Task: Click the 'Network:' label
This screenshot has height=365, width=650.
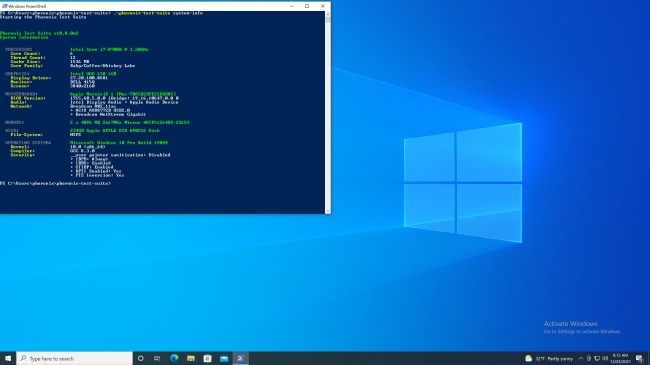Action: tap(21, 106)
